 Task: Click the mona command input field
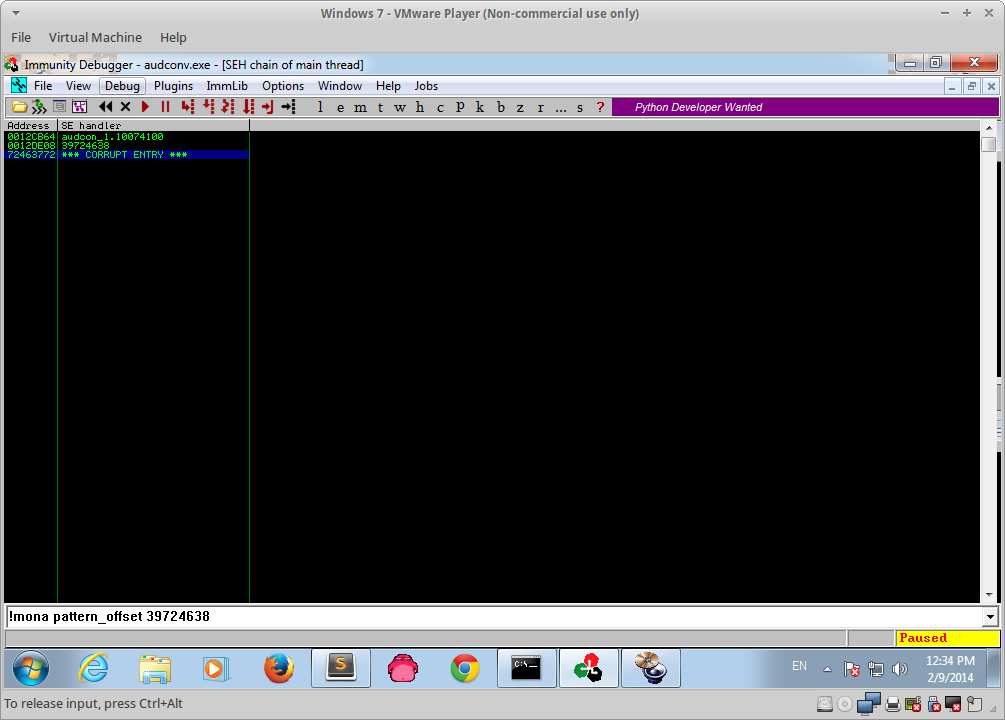[494, 617]
